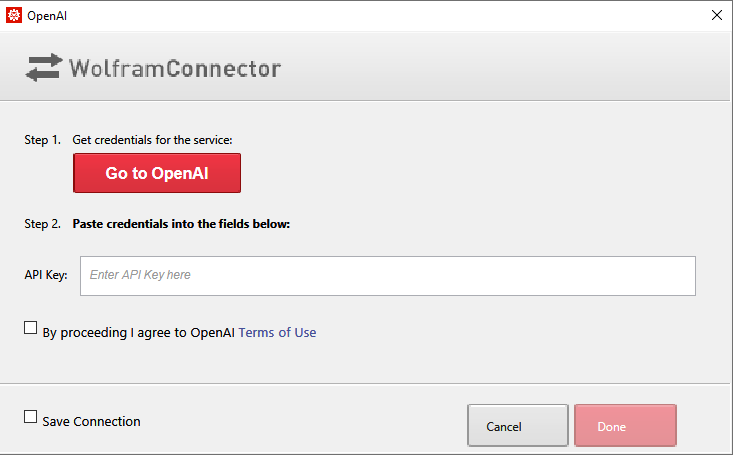Screen dimensions: 741x458
Task: Open the Terms of Use link
Action: pos(277,332)
